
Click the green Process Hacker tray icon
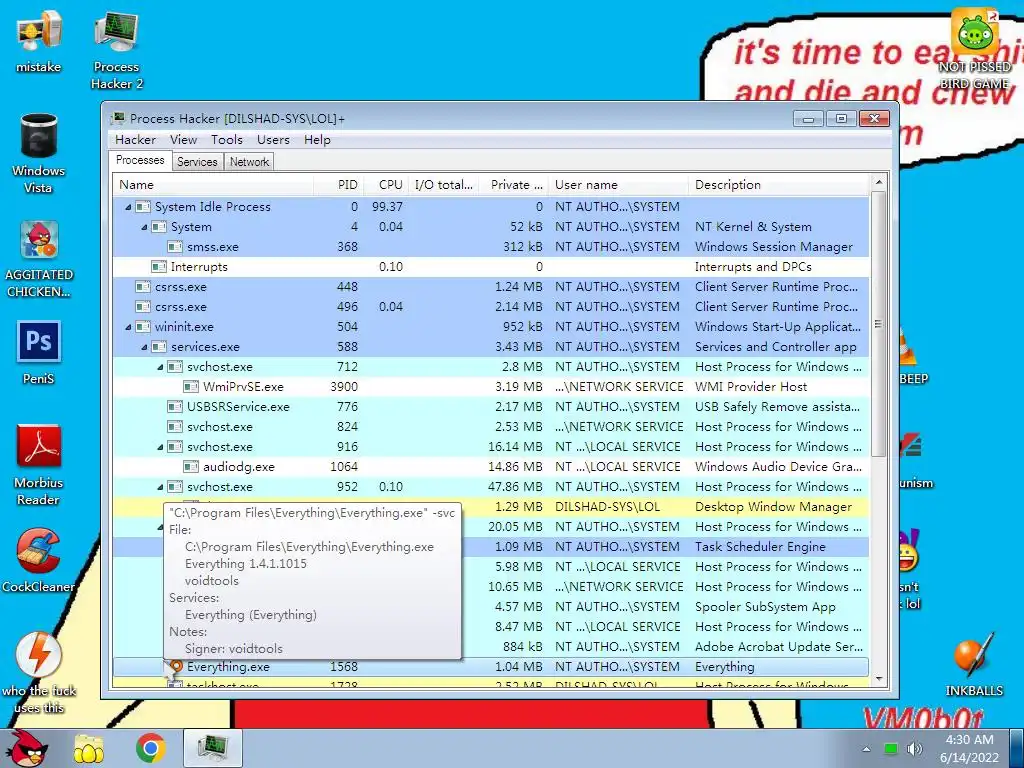coord(890,749)
